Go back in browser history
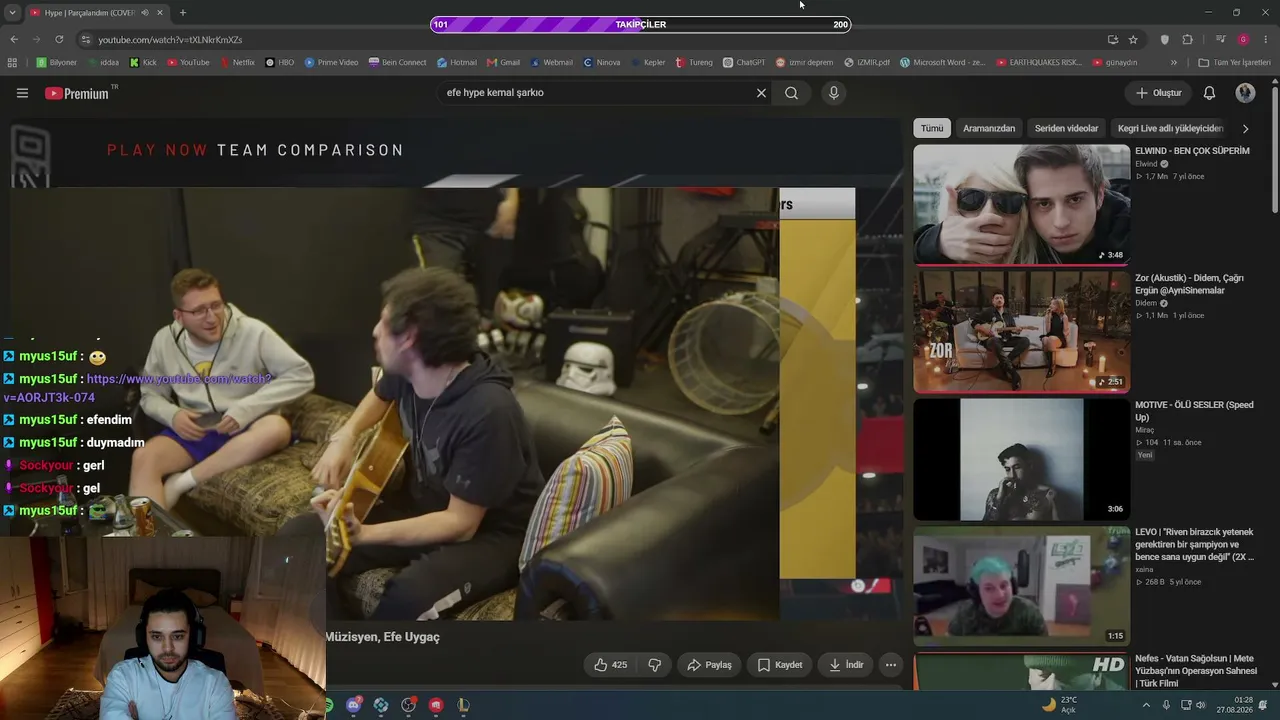1280x720 pixels. (x=14, y=40)
